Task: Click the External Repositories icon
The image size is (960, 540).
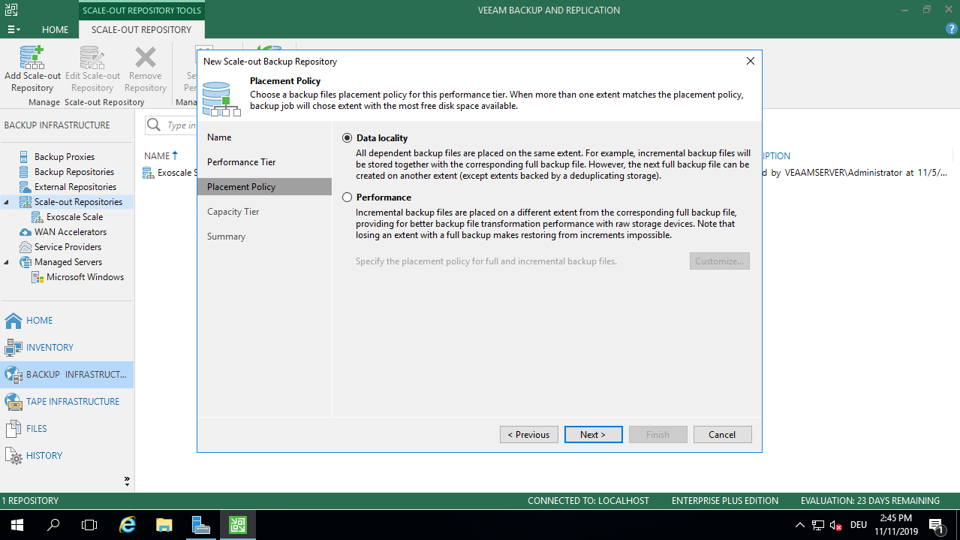Action: coord(24,187)
